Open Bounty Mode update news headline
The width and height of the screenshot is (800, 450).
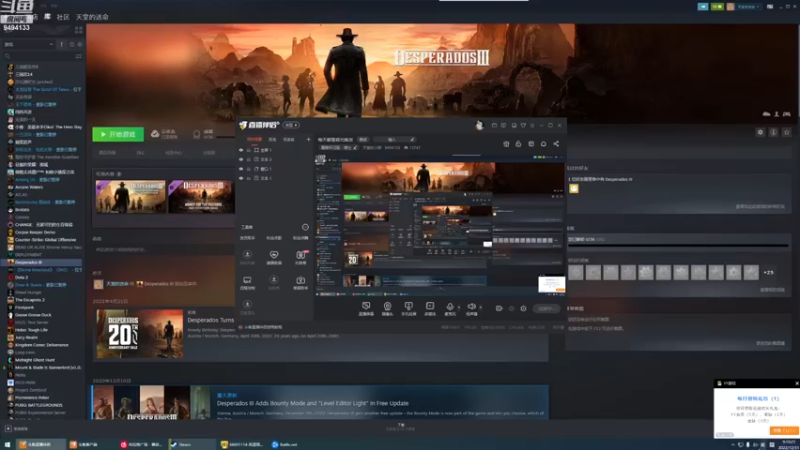pyautogui.click(x=313, y=403)
